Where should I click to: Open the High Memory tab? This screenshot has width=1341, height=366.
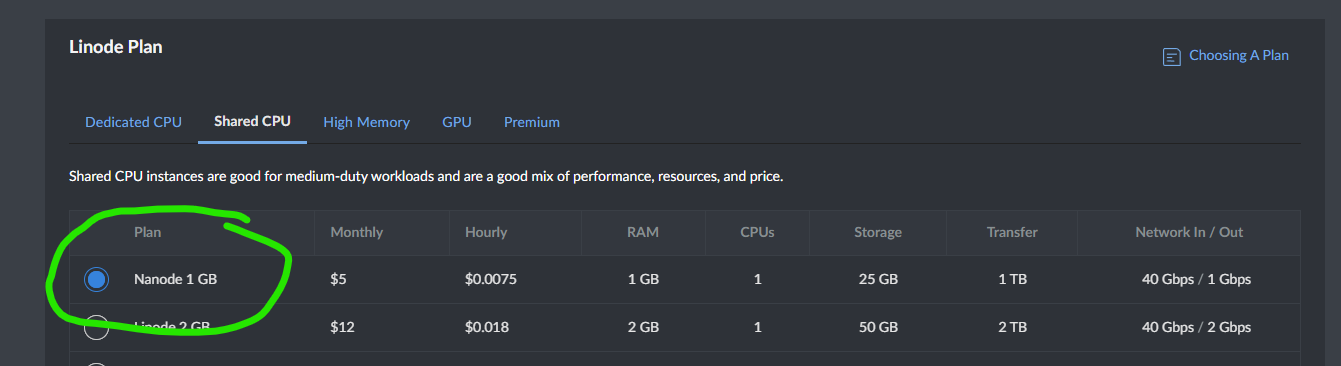366,122
